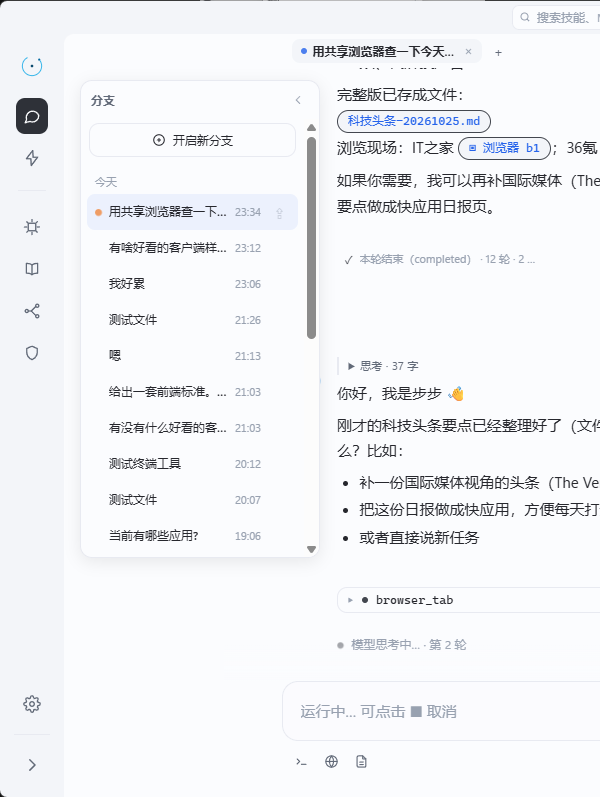The width and height of the screenshot is (600, 797).
Task: Click the document icon below input
Action: pos(362,761)
